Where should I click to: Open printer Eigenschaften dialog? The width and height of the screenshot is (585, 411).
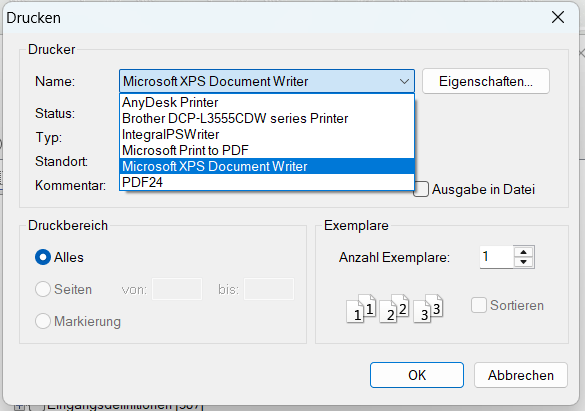[x=486, y=81]
